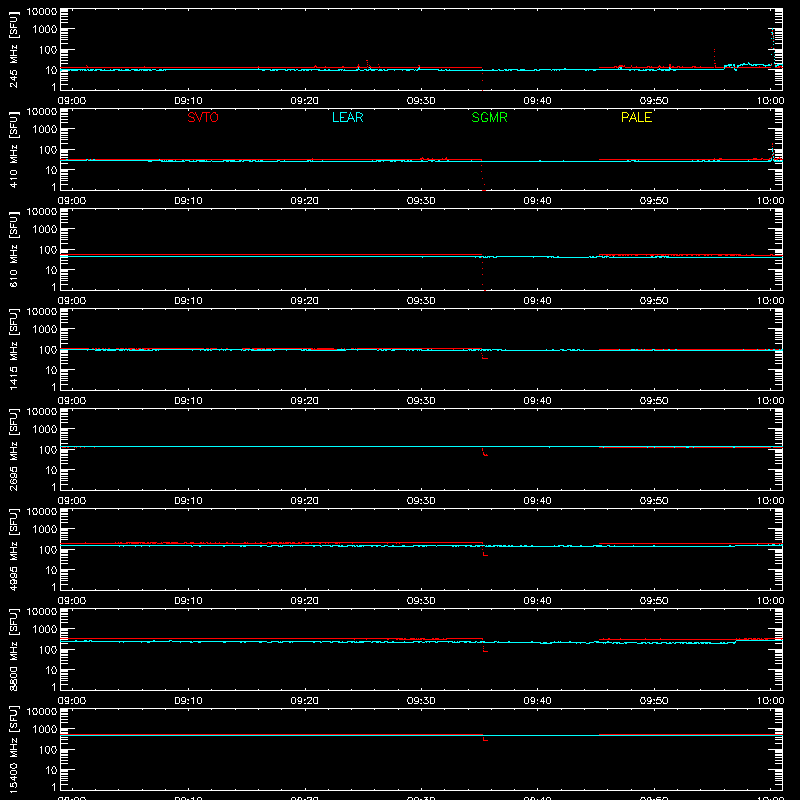Click 10:00 label under the 8800 MHz panel
This screenshot has width=800, height=800.
click(x=770, y=701)
